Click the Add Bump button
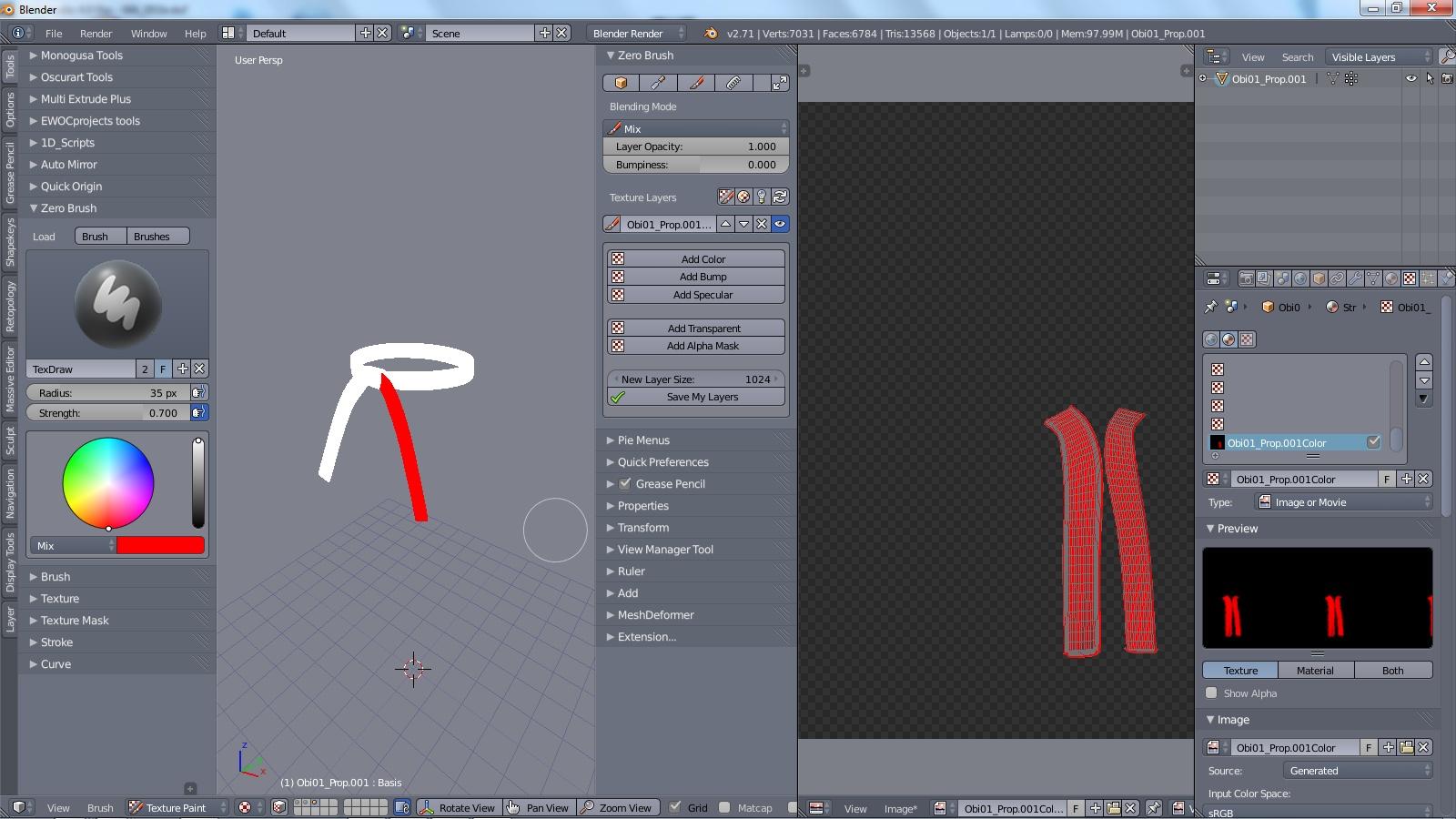The height and width of the screenshot is (819, 1456). [696, 277]
